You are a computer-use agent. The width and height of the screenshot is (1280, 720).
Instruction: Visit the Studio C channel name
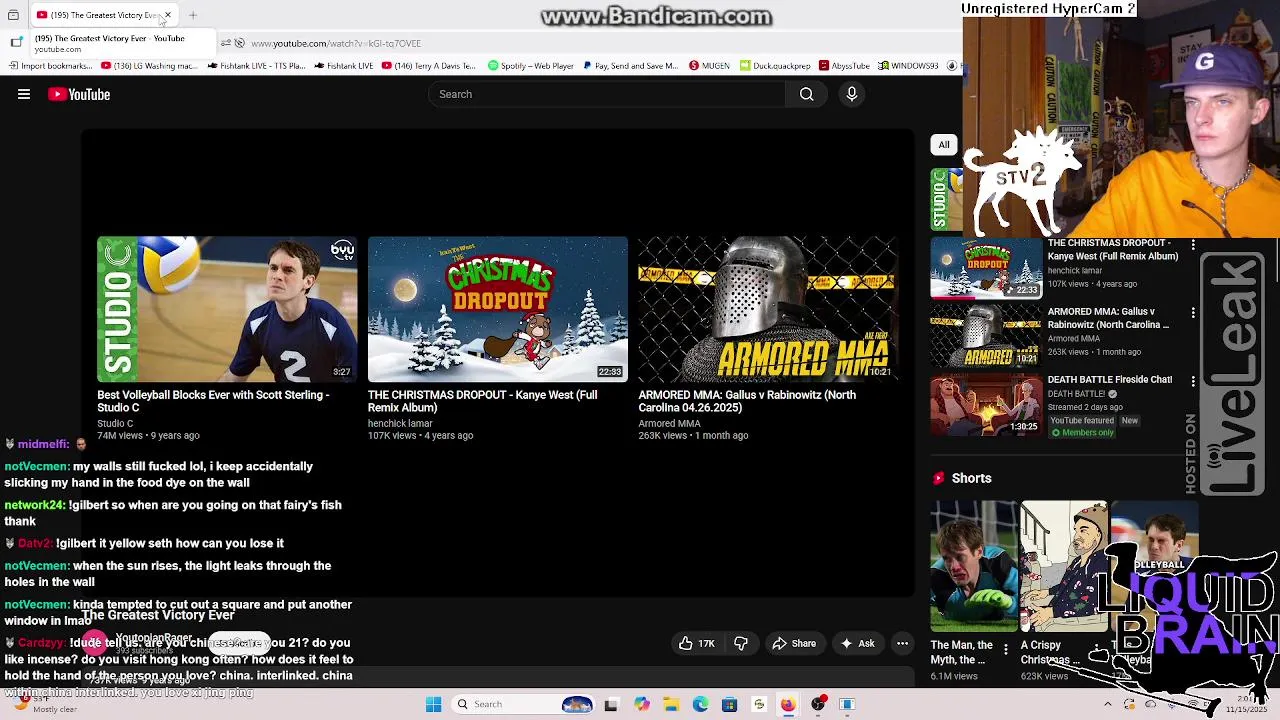click(115, 423)
